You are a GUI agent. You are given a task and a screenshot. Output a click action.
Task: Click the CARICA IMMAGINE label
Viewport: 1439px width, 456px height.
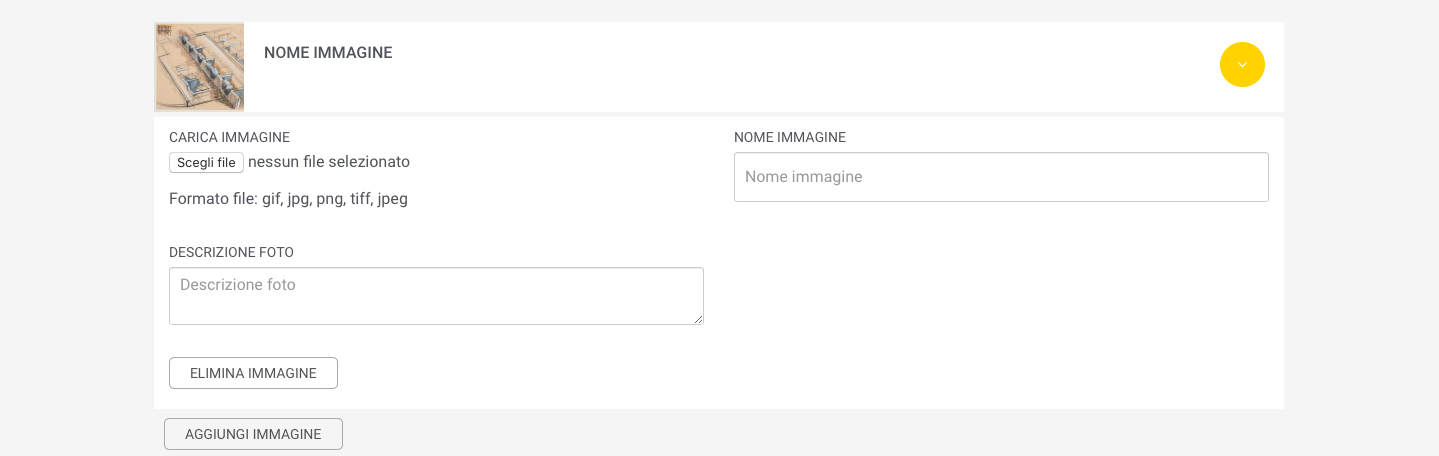pos(229,137)
